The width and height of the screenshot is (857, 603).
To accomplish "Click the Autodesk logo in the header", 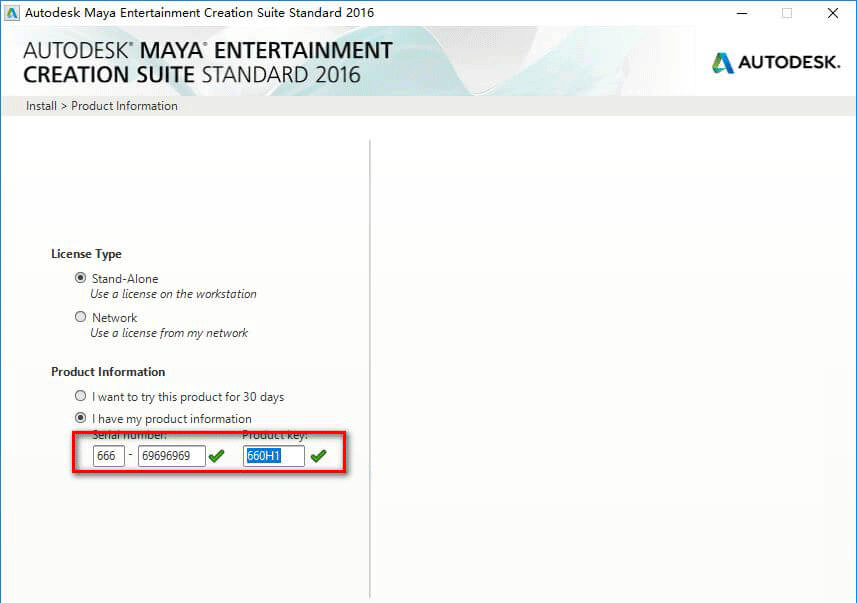I will tap(776, 62).
